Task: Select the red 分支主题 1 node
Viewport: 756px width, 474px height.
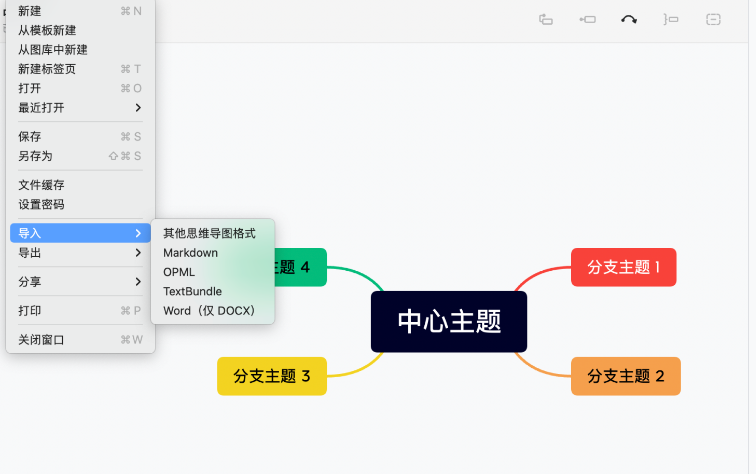Action: coord(624,267)
